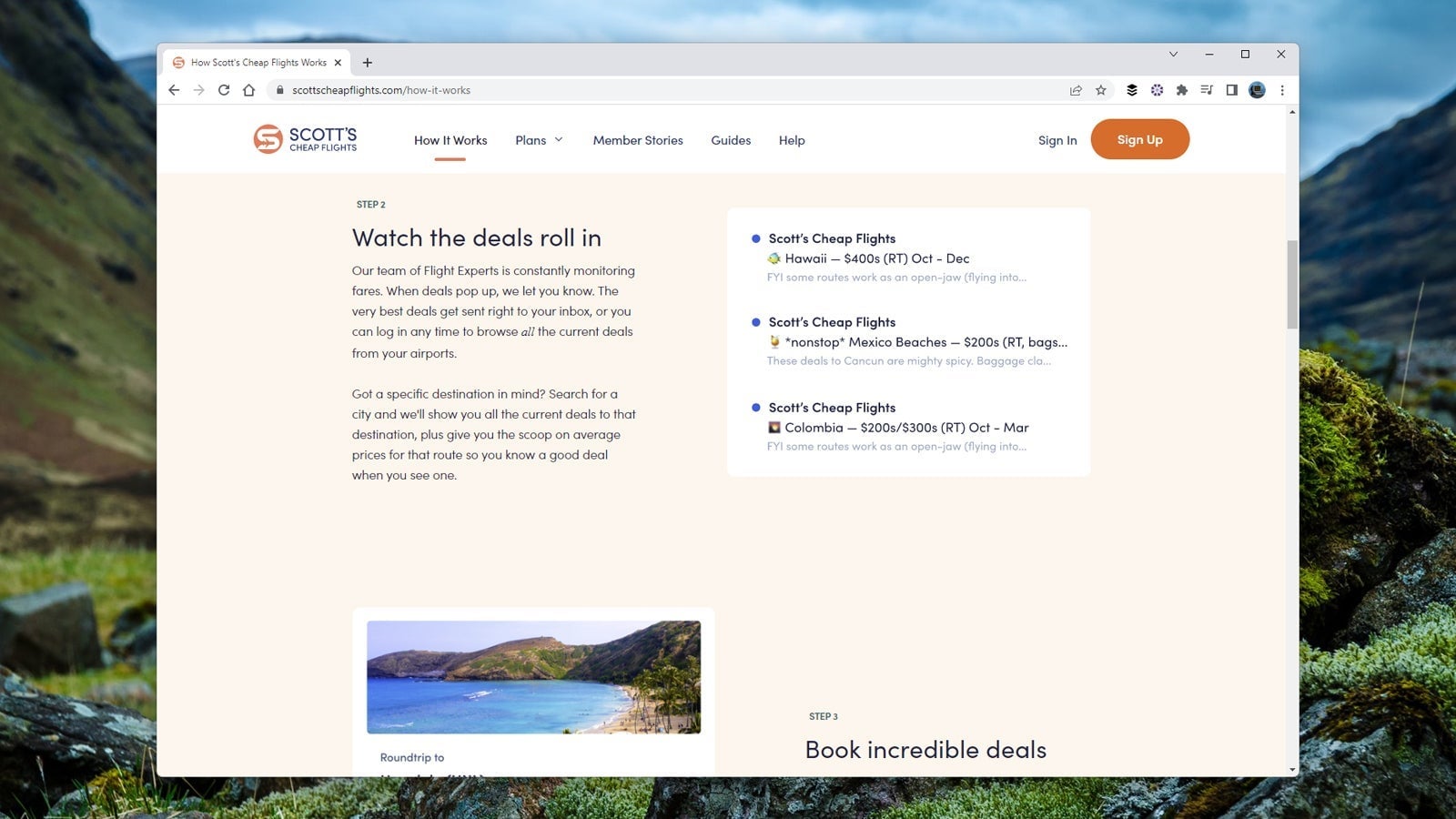Click the orange Sign Up button
This screenshot has height=819, width=1456.
(x=1140, y=139)
